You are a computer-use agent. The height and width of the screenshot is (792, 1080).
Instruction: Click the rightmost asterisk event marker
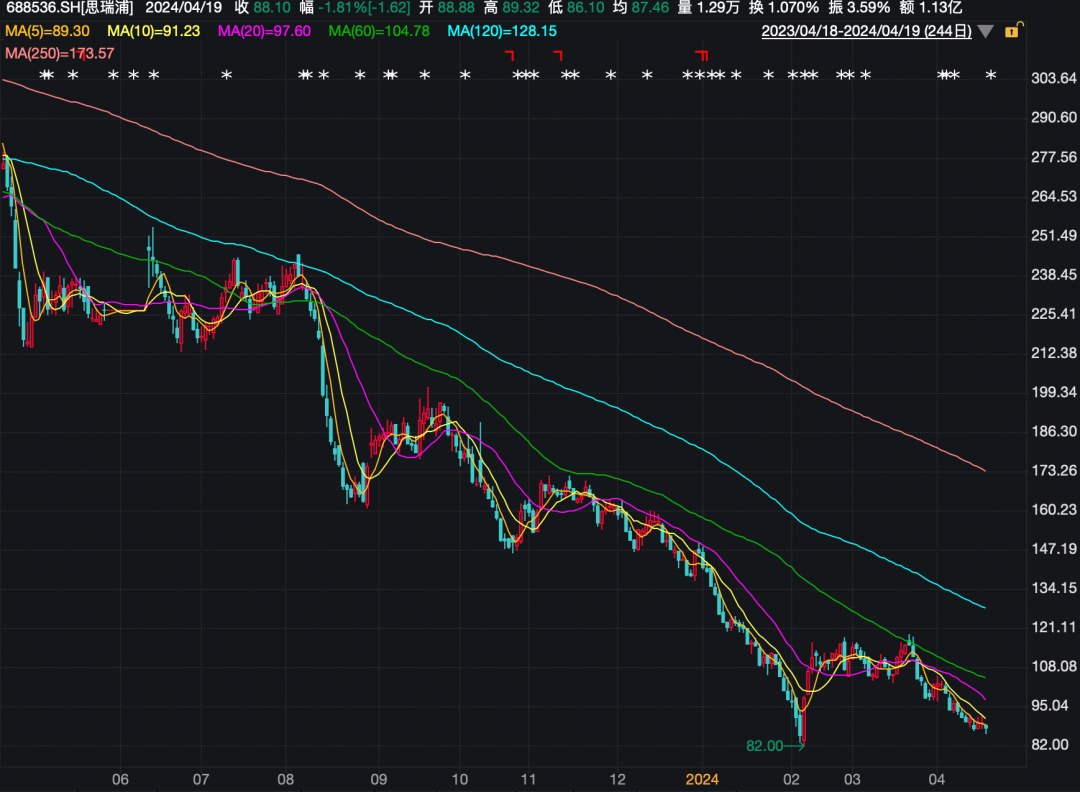pyautogui.click(x=991, y=76)
